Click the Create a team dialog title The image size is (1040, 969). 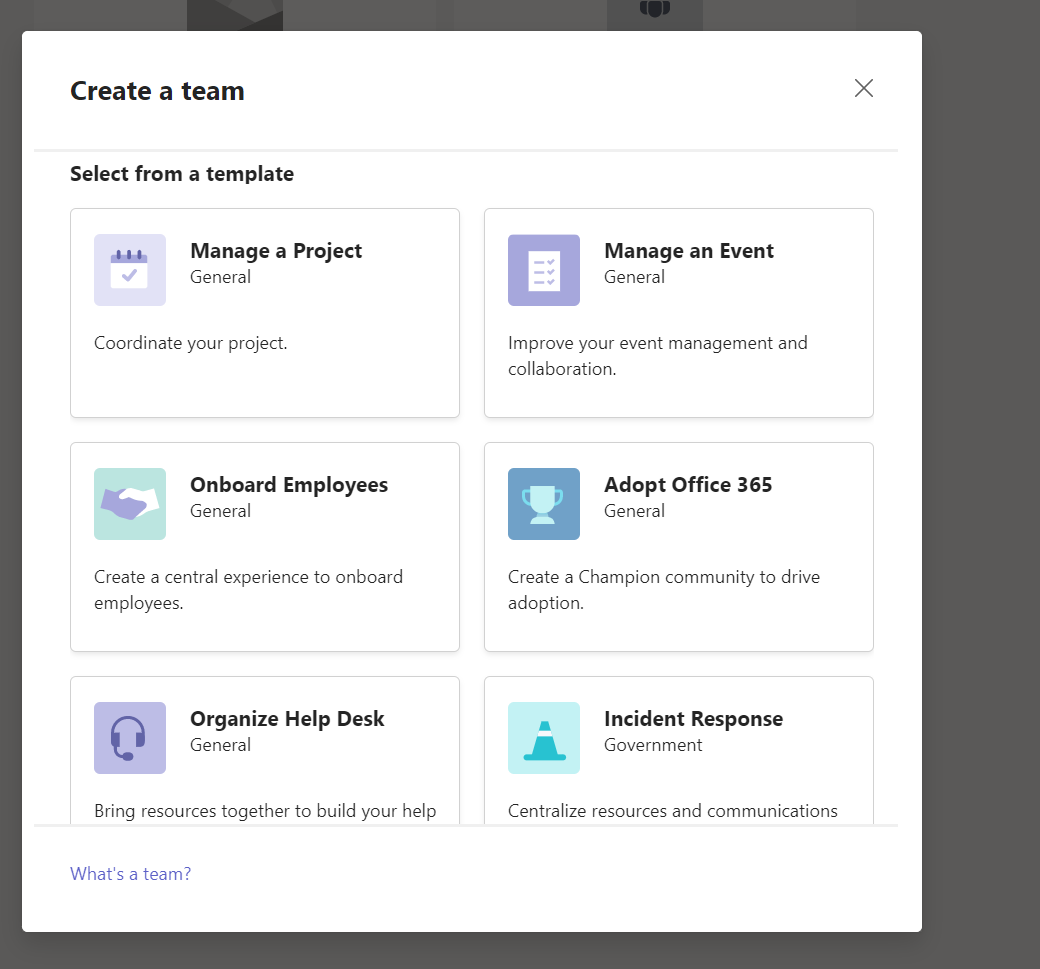[156, 91]
